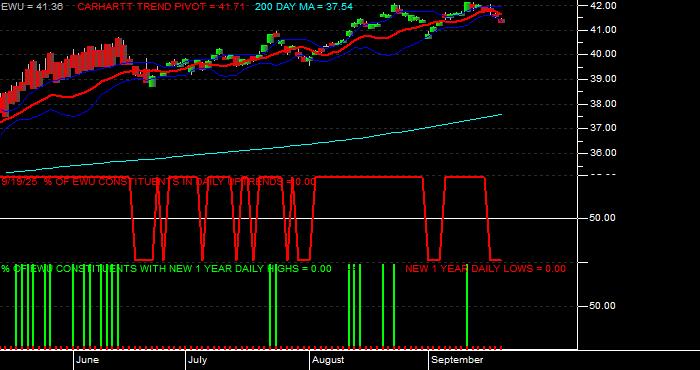700x370 pixels.
Task: Select the July month label on time axis
Action: 197,360
